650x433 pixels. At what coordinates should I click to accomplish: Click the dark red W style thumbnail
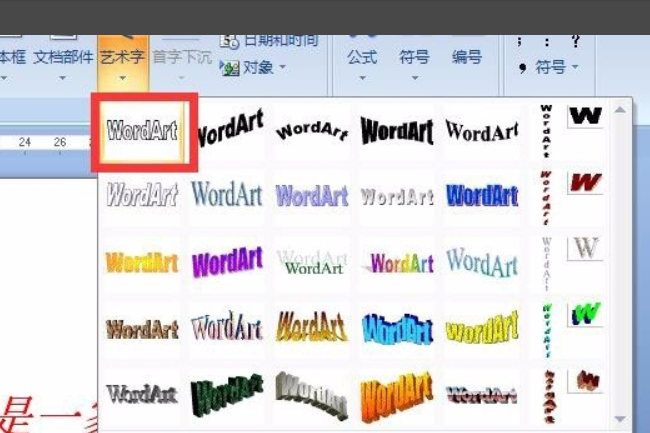(585, 182)
